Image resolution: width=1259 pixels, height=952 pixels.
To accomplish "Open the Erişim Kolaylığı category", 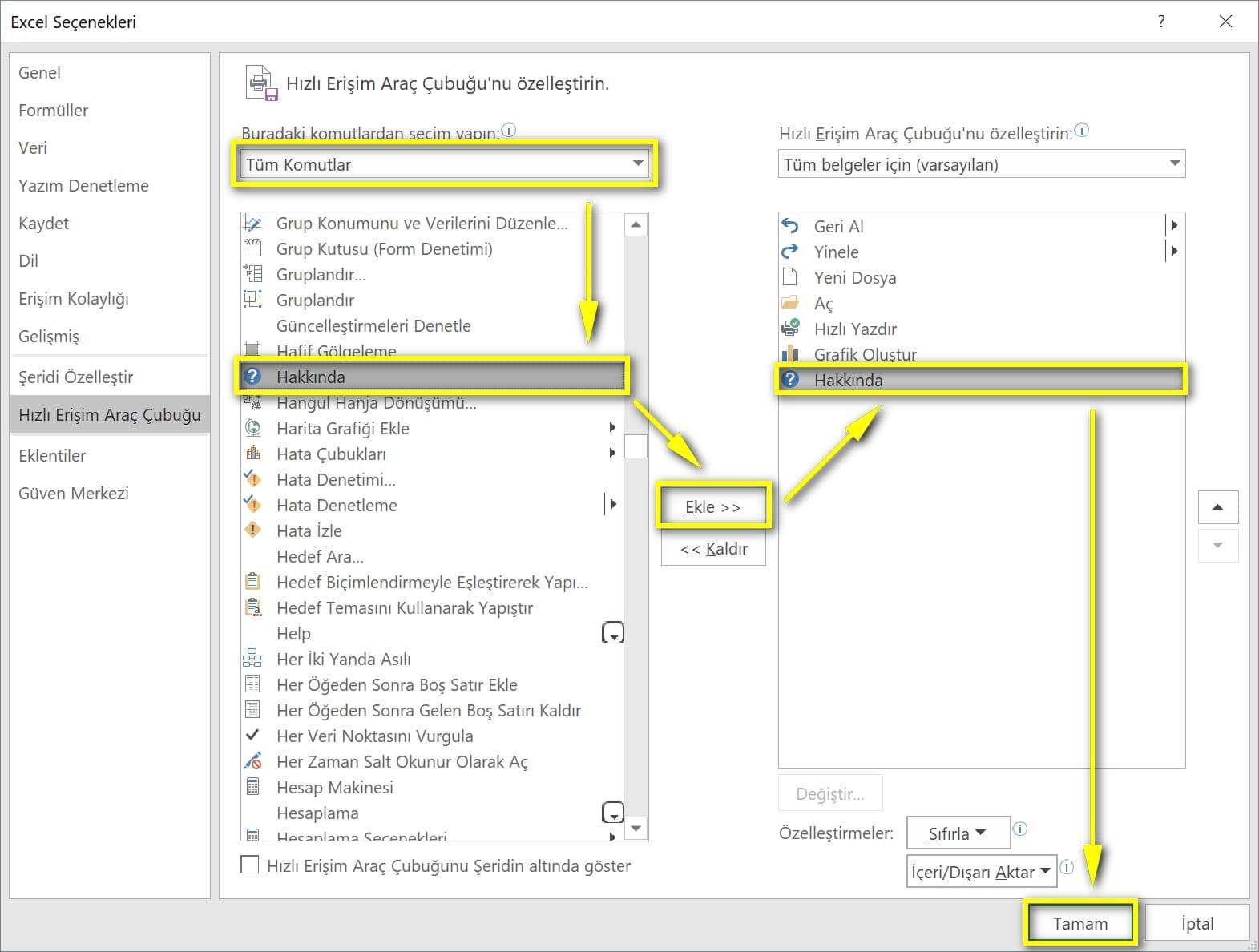I will pos(110,299).
